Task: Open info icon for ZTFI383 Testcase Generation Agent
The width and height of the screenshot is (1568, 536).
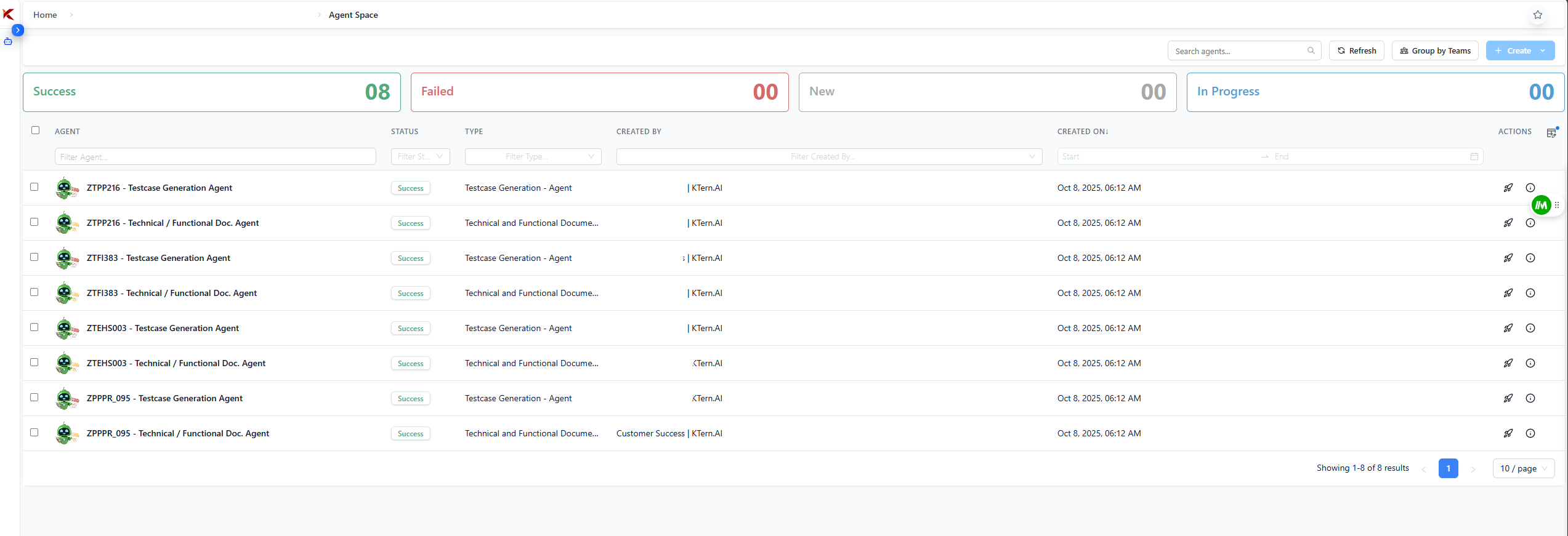Action: pyautogui.click(x=1530, y=258)
